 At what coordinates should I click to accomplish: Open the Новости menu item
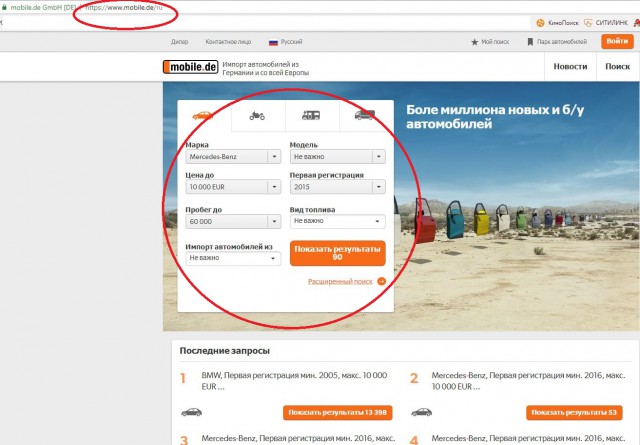click(x=570, y=67)
